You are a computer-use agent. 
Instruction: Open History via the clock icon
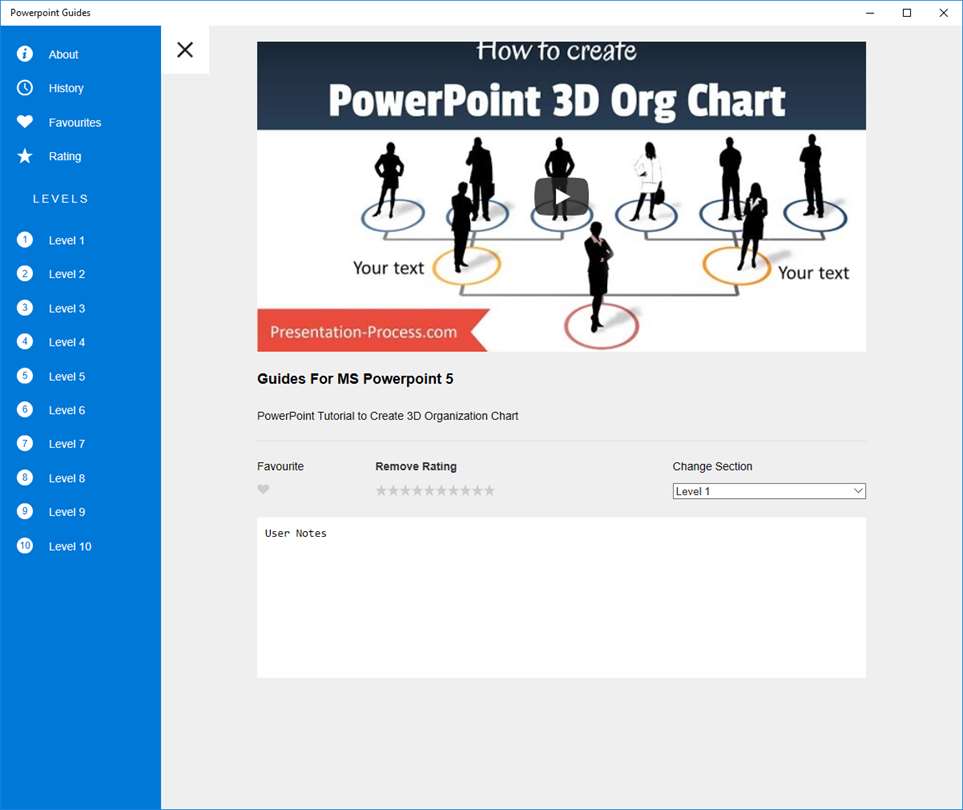pos(25,88)
